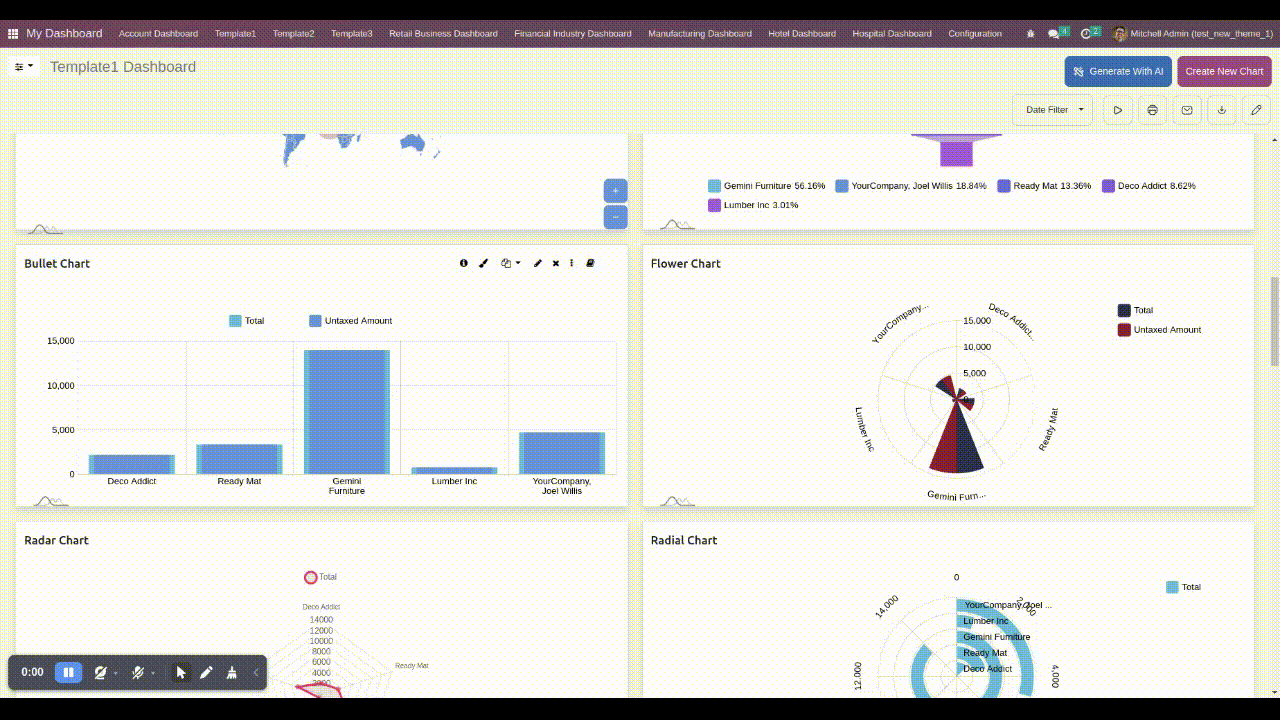The width and height of the screenshot is (1280, 720).
Task: Toggle Total legend in Radial Chart
Action: coord(1184,587)
